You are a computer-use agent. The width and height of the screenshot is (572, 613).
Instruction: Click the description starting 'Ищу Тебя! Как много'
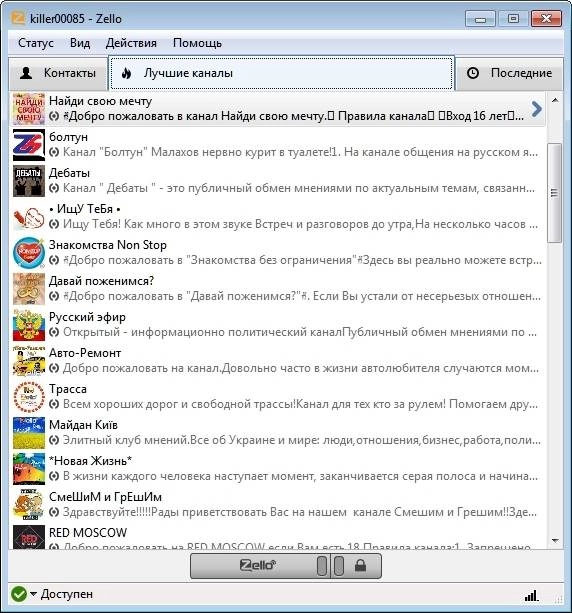[300, 224]
